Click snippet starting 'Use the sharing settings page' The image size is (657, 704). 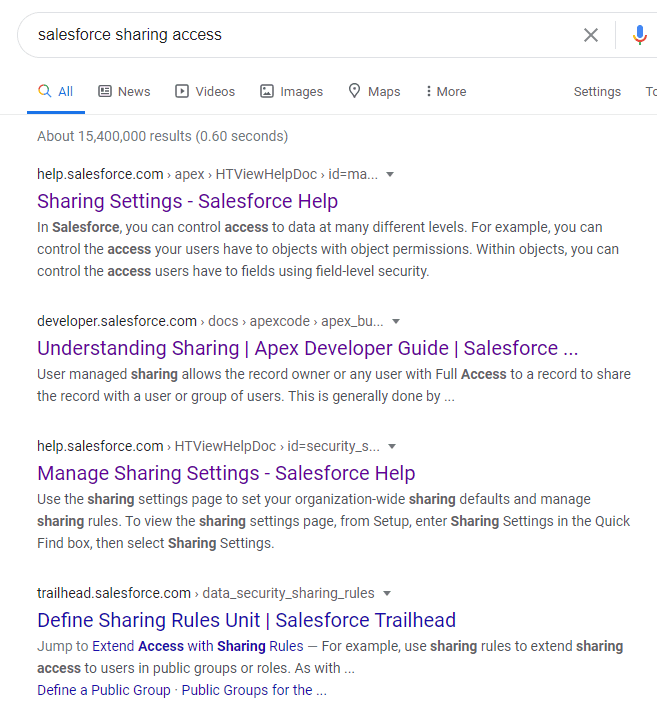click(x=333, y=521)
